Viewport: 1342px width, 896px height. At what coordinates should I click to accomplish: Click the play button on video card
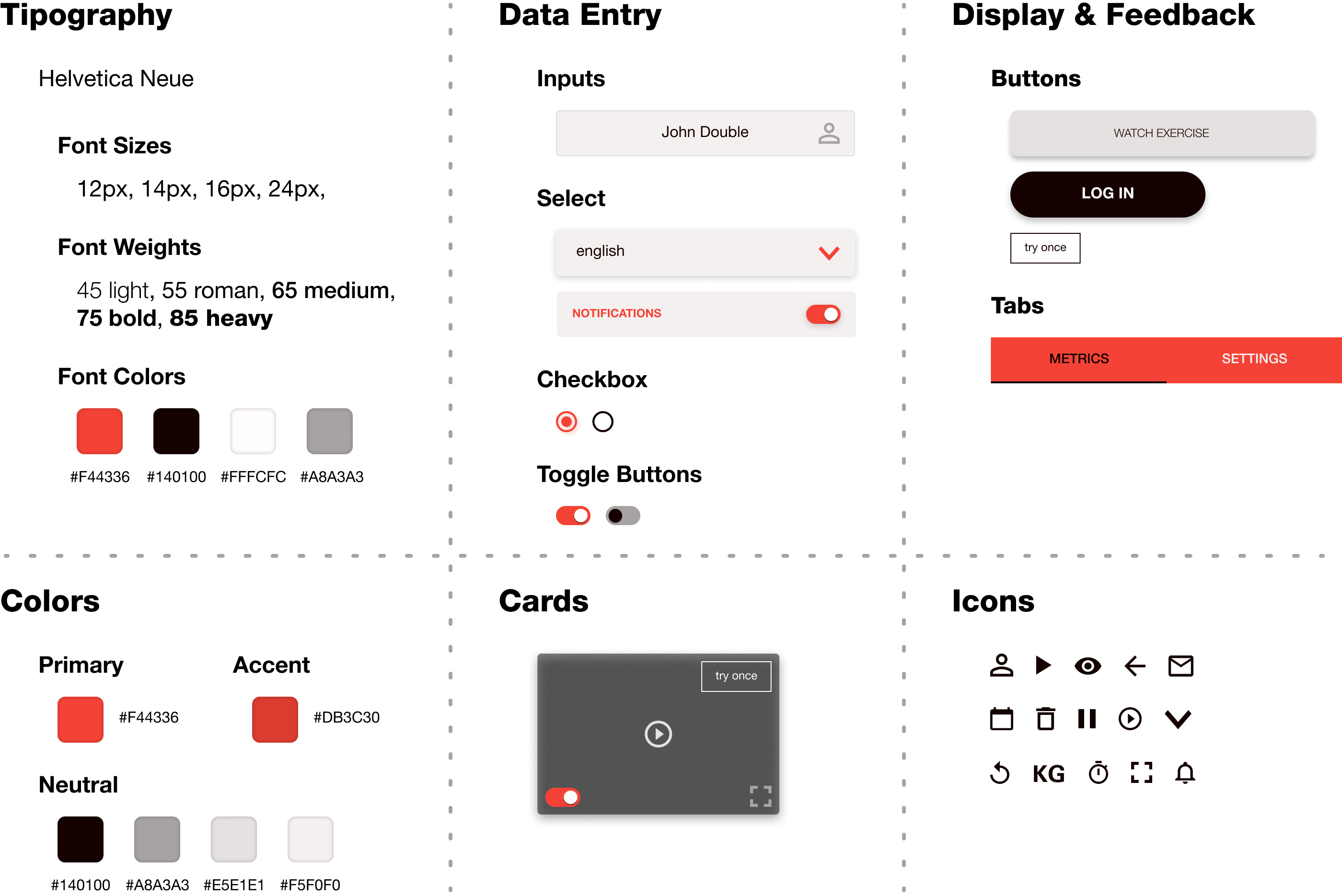point(658,734)
